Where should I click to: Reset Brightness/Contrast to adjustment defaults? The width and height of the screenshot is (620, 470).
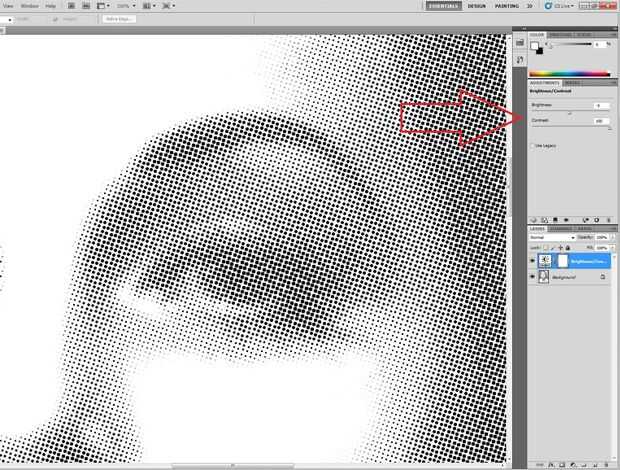[597, 220]
